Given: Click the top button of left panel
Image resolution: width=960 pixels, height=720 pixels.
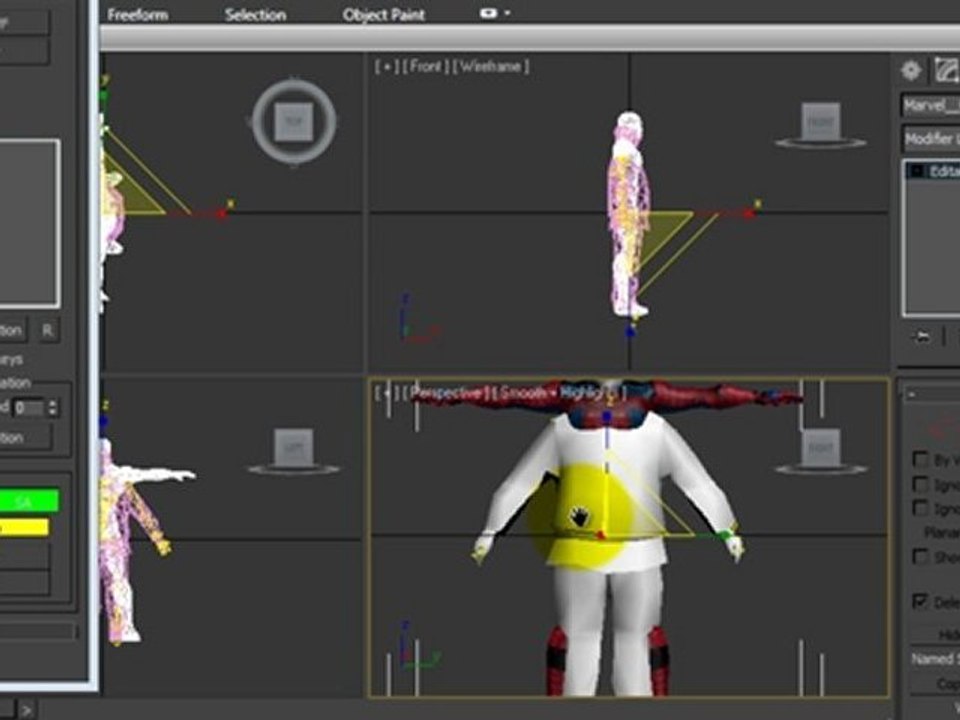Looking at the screenshot, I should (23, 23).
